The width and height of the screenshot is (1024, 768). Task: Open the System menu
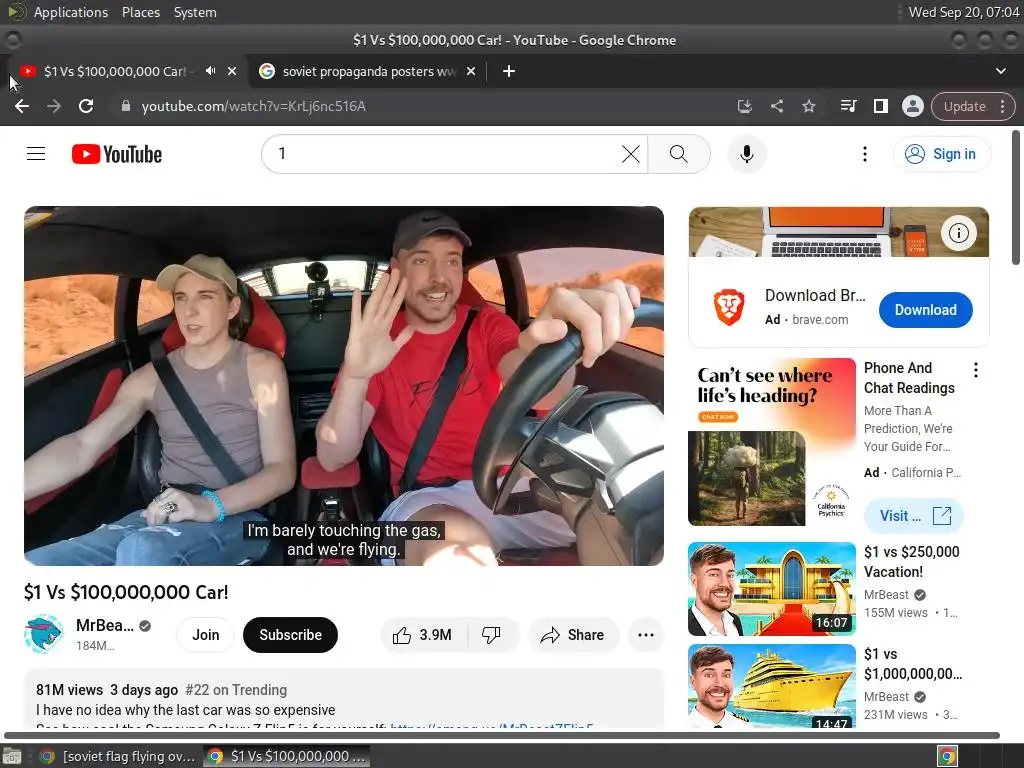[195, 12]
